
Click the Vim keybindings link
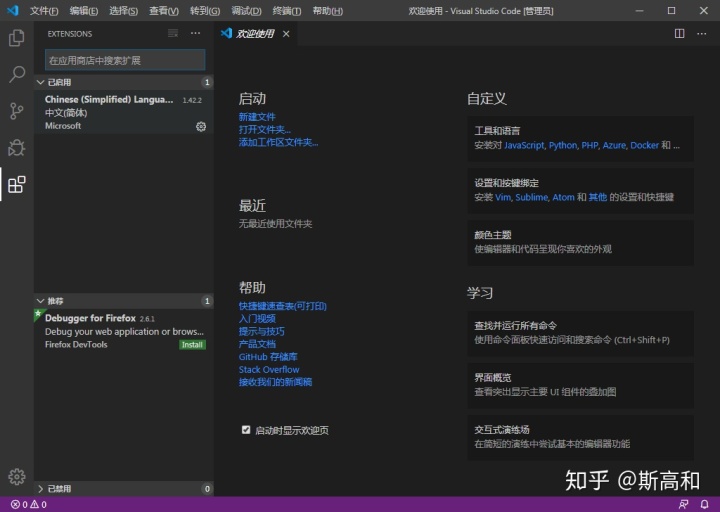503,197
